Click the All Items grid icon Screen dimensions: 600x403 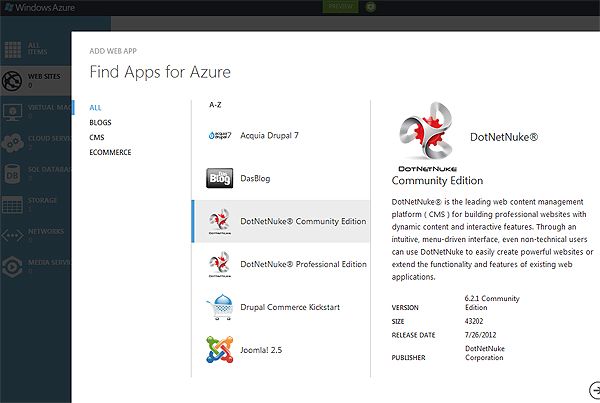click(x=13, y=49)
